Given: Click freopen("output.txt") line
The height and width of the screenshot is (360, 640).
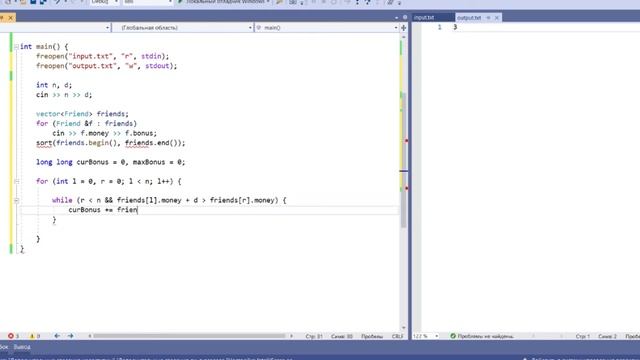Looking at the screenshot, I should [106, 66].
